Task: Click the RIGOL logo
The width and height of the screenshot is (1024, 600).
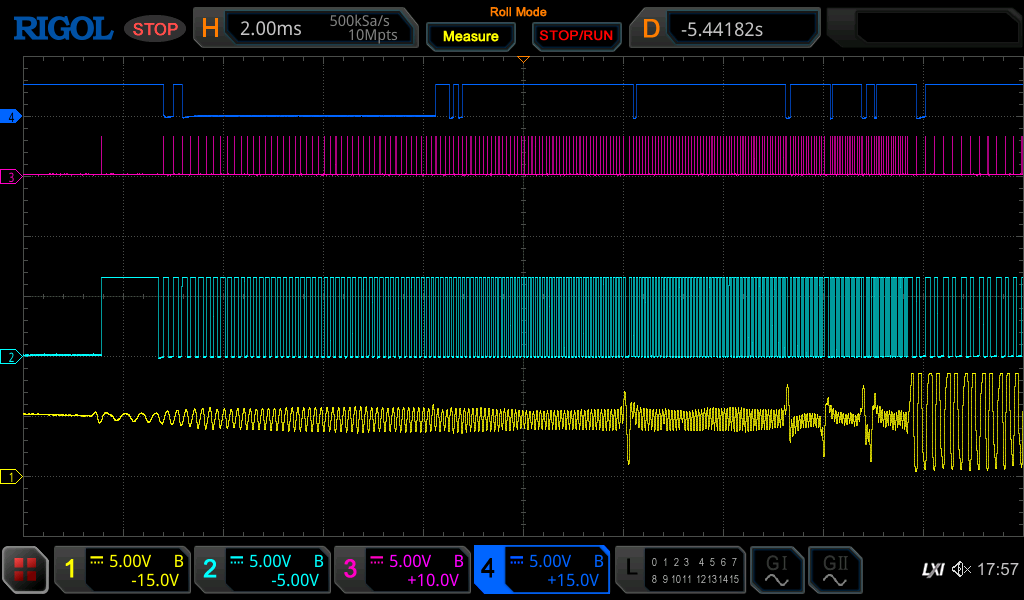Action: click(x=63, y=29)
